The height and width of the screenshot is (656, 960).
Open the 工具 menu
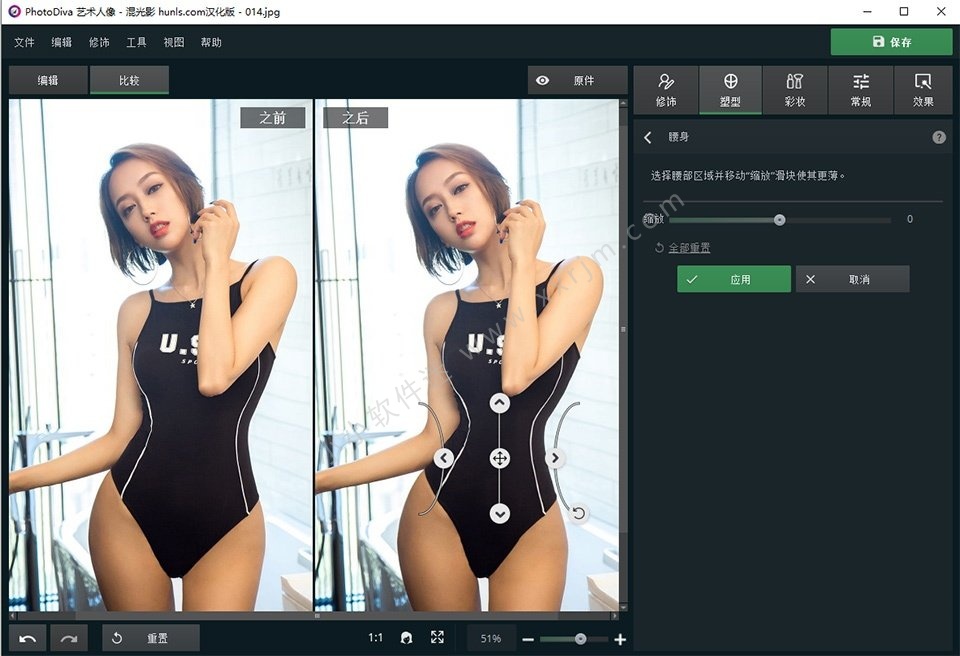136,42
